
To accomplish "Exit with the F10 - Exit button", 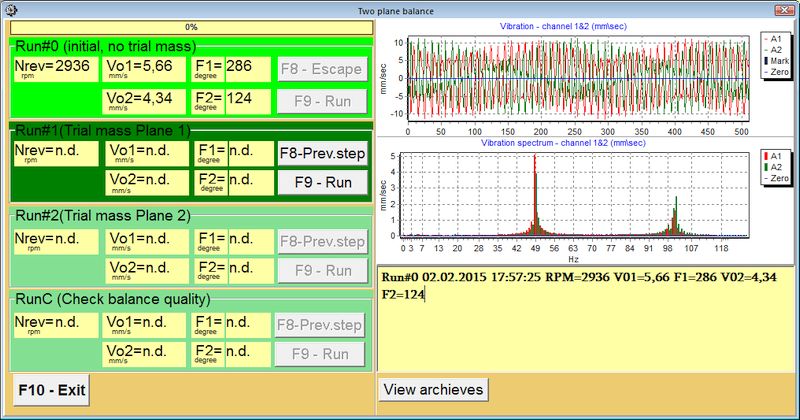I will tap(51, 390).
